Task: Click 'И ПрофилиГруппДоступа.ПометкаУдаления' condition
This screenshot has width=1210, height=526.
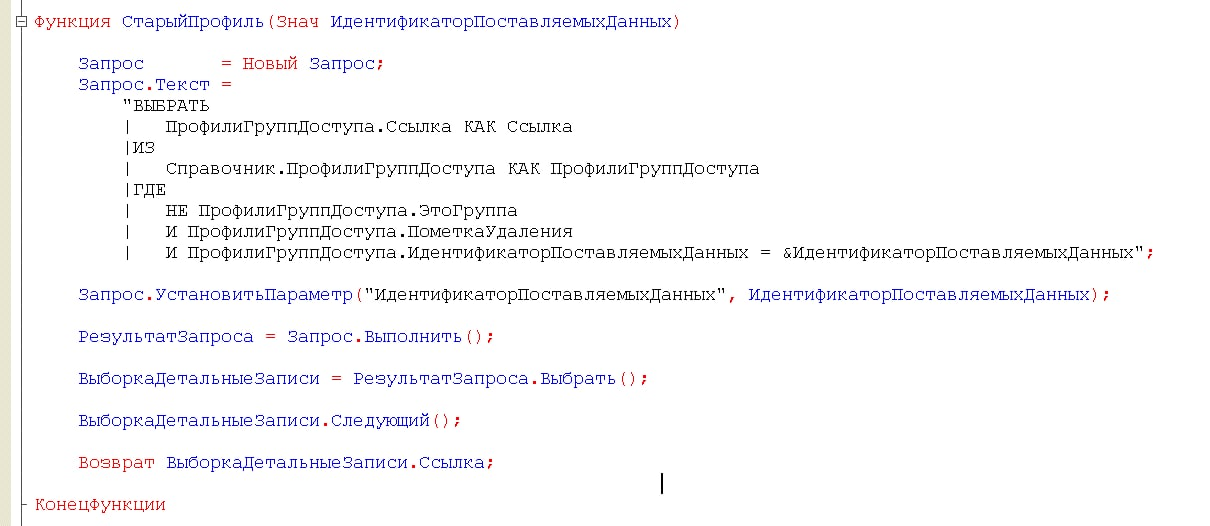Action: coord(369,231)
